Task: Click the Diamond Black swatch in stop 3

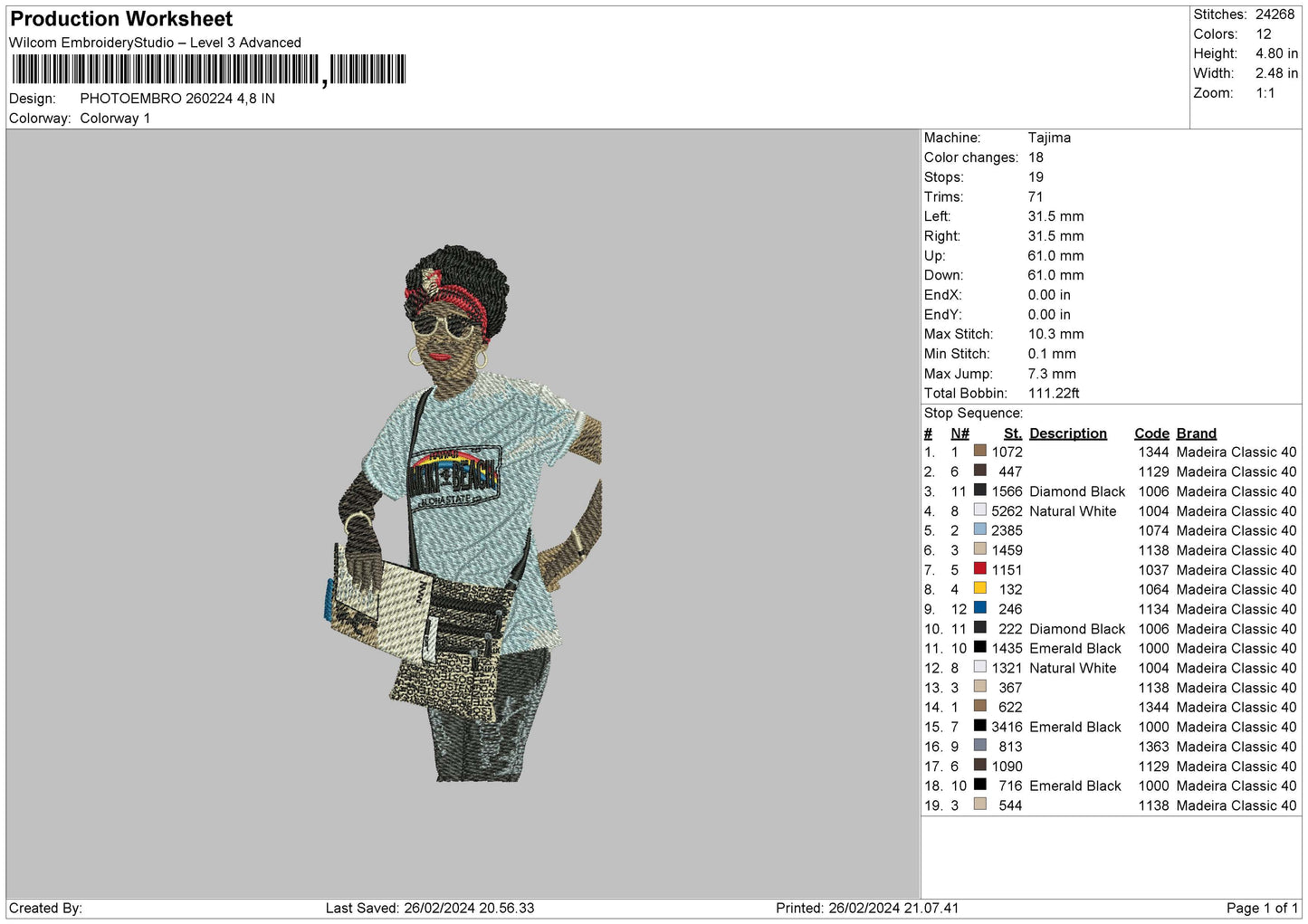Action: 979,491
